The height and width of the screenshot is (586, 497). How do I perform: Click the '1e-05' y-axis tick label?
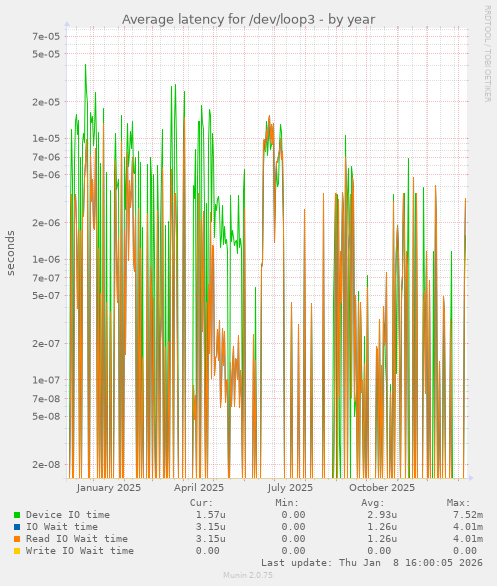pos(46,139)
